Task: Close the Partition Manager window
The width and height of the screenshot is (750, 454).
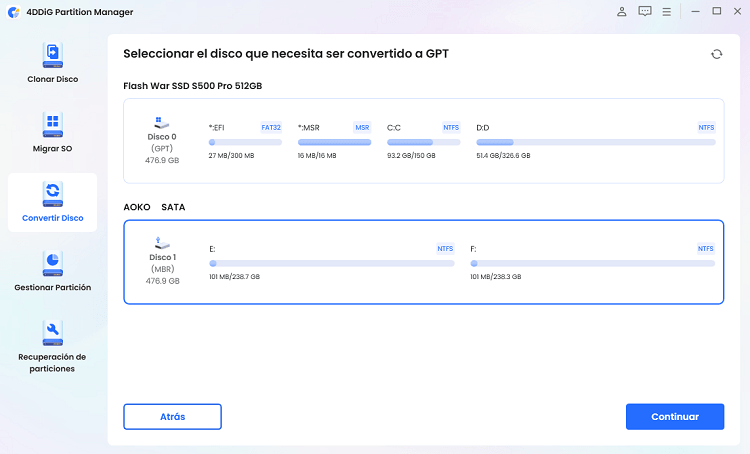Action: tap(738, 11)
